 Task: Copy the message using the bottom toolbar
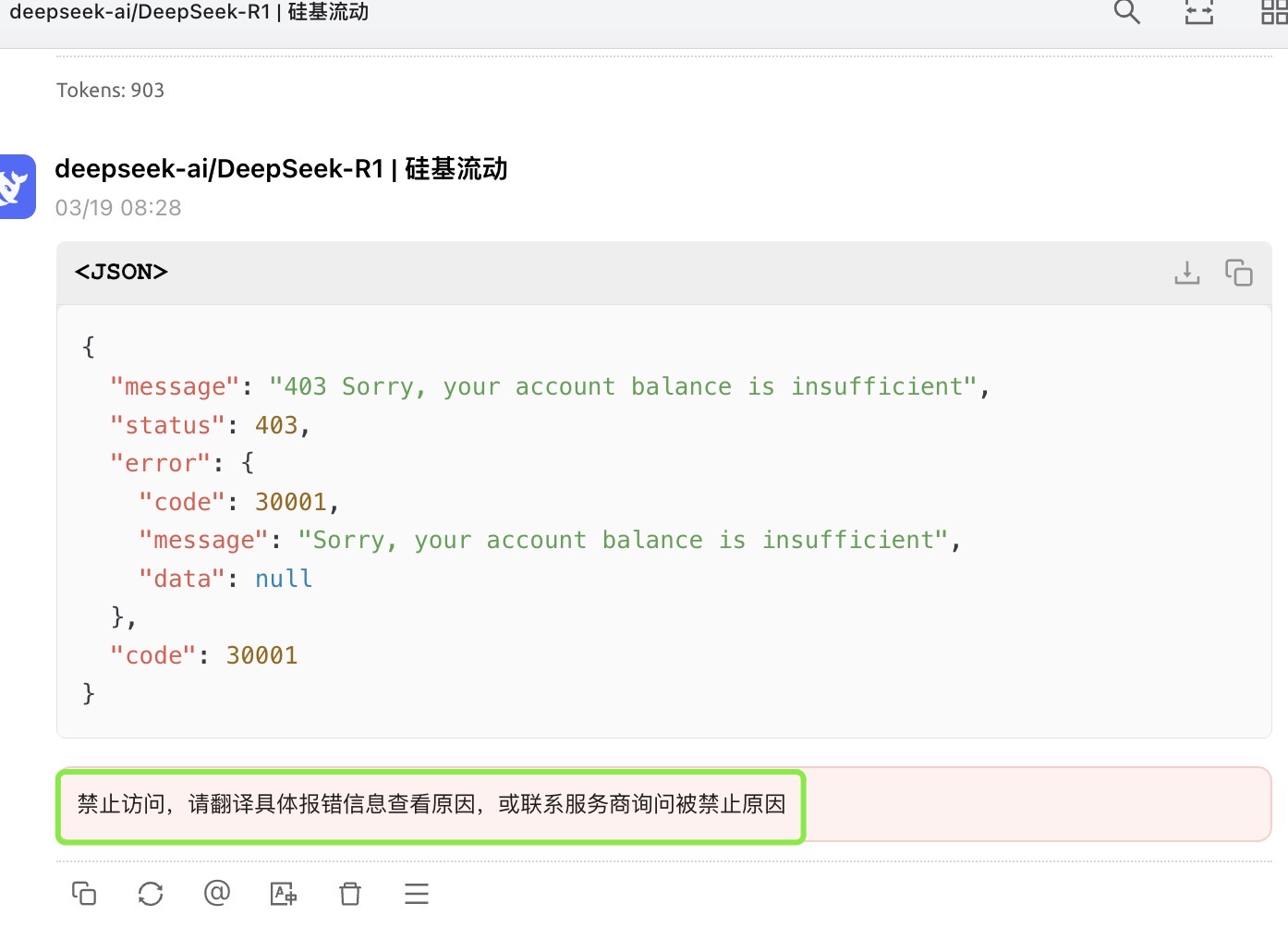[84, 894]
